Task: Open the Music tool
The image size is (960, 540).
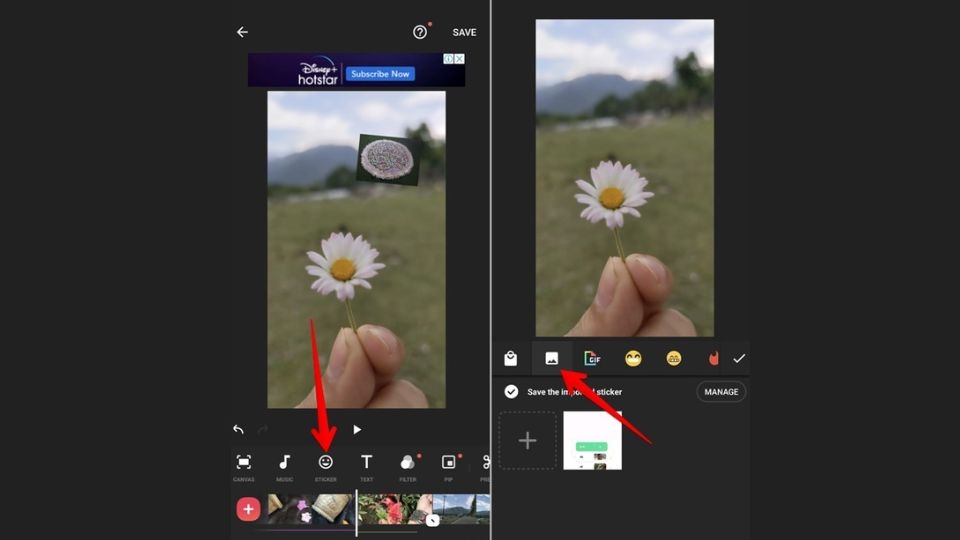Action: coord(285,468)
